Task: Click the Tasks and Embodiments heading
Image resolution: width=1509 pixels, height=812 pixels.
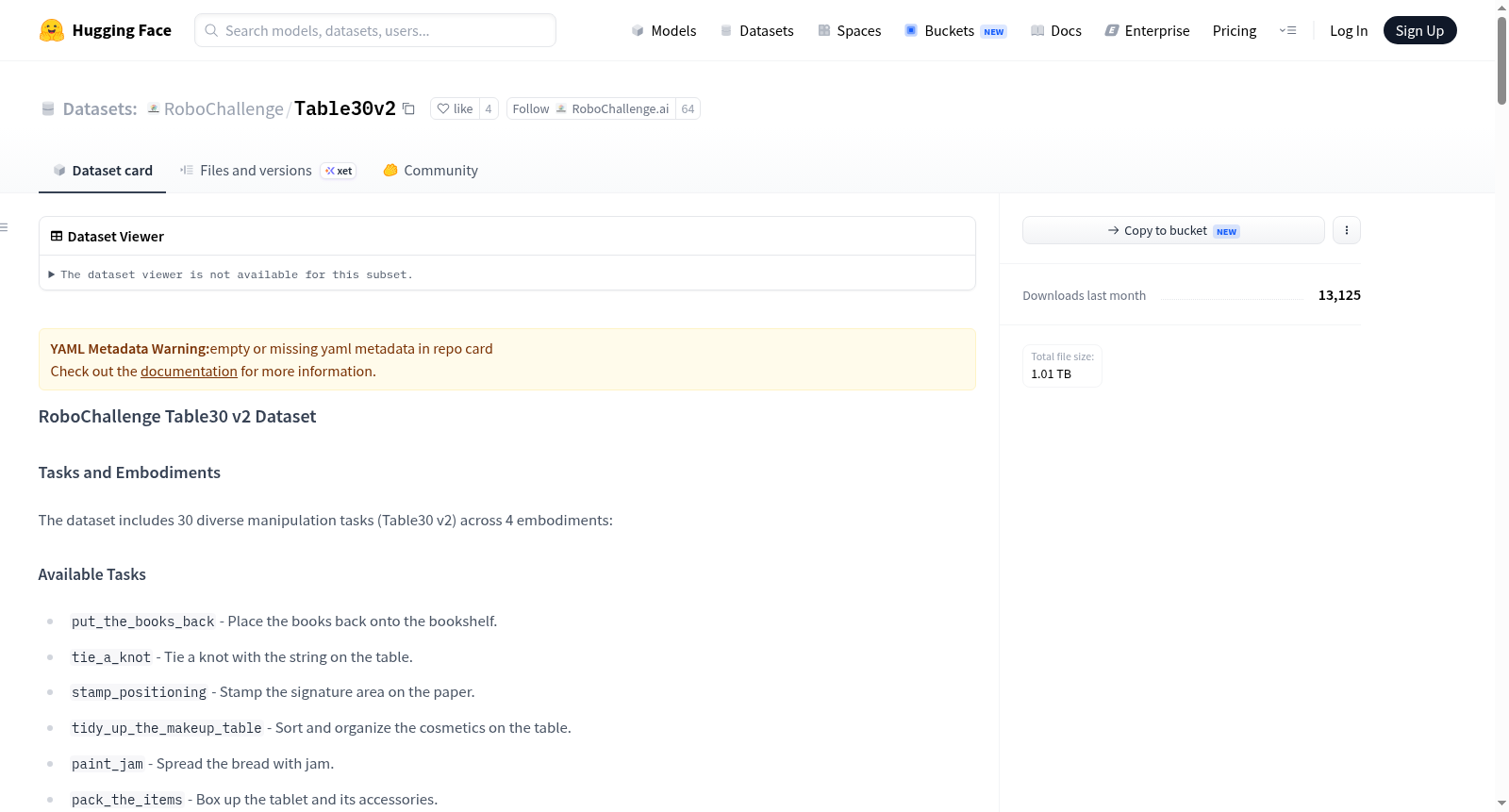Action: coord(129,472)
